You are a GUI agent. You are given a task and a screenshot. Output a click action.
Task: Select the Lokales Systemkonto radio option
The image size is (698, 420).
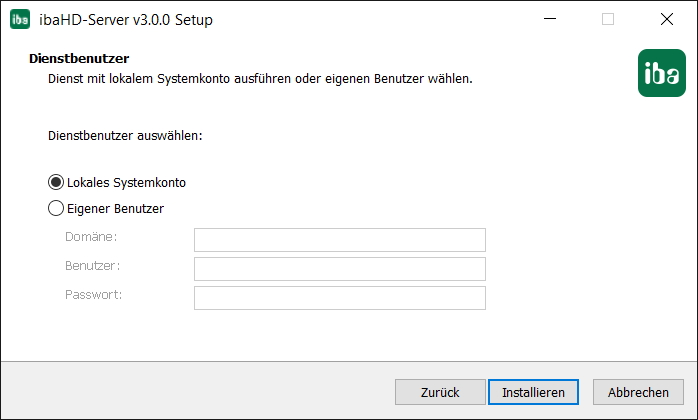coord(56,183)
